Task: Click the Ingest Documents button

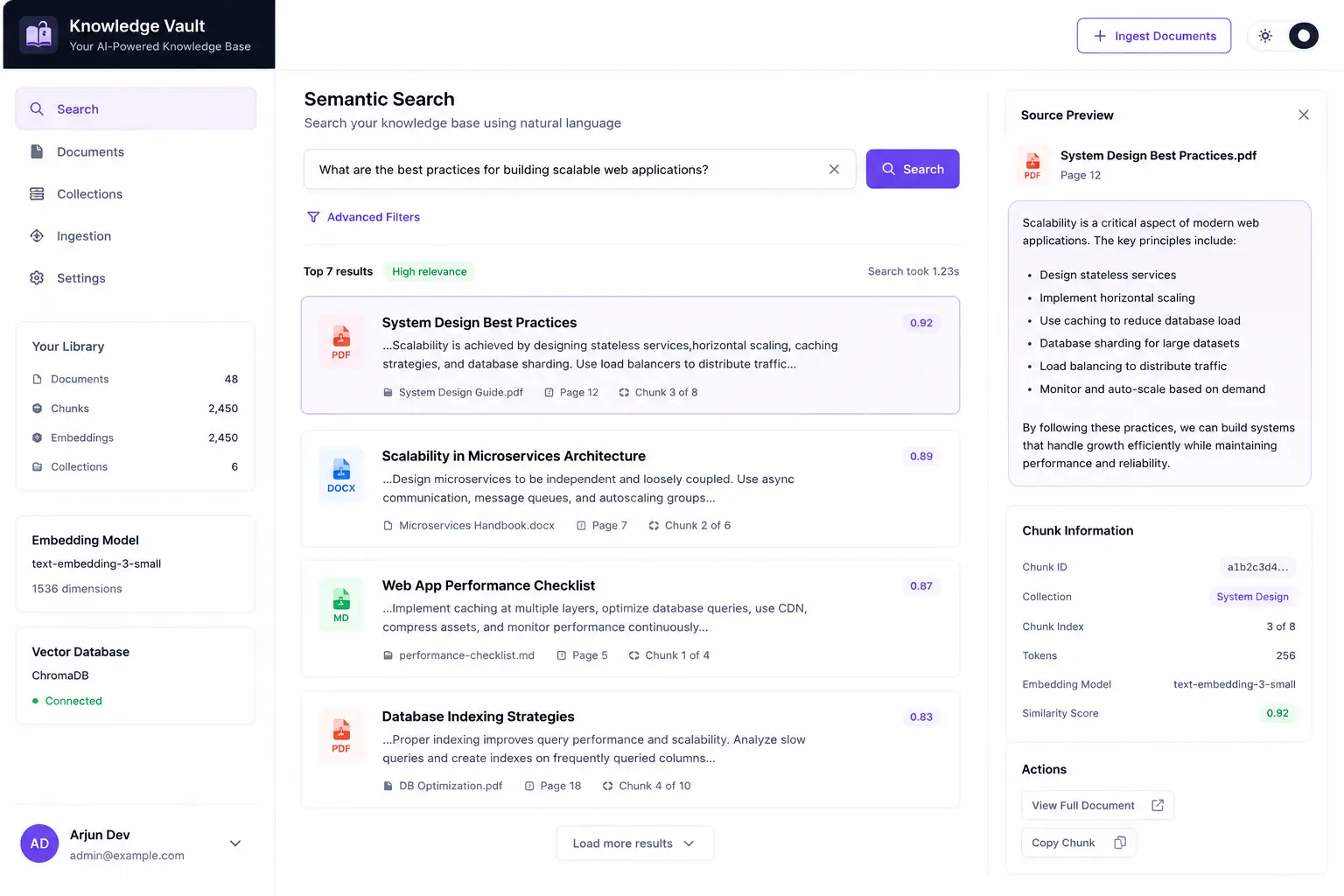Action: (x=1153, y=36)
